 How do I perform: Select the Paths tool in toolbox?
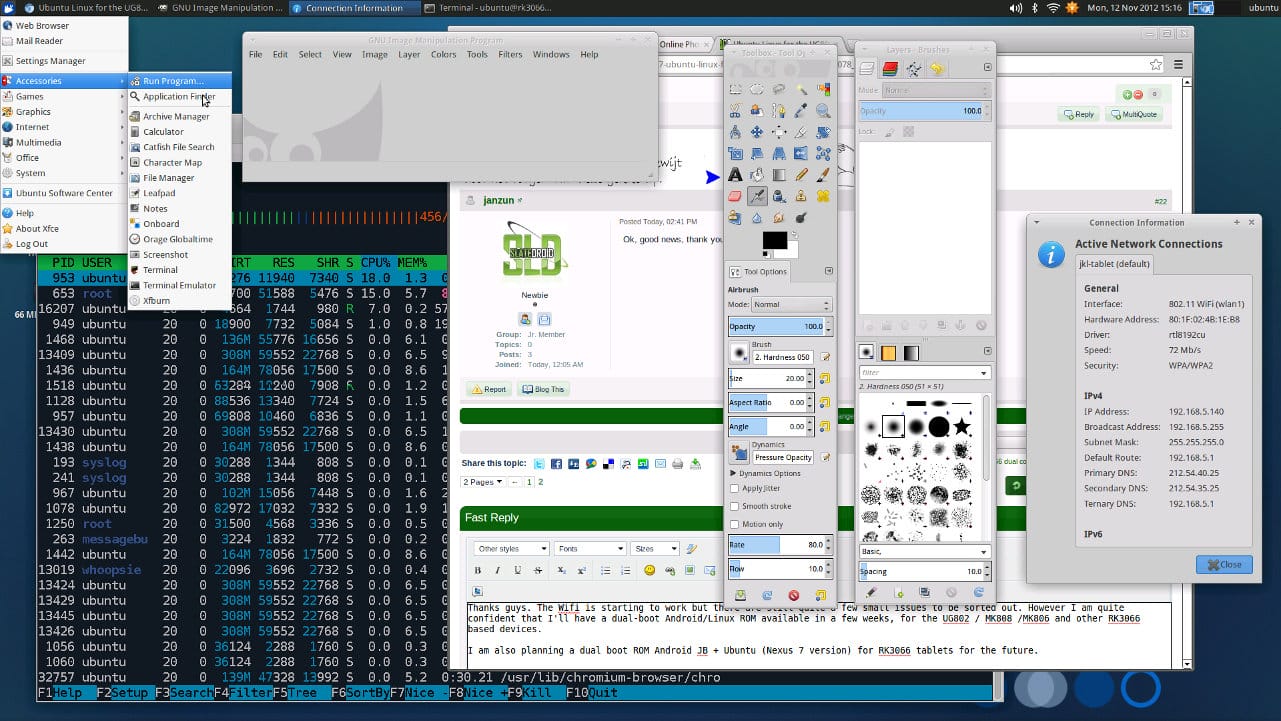[x=779, y=111]
